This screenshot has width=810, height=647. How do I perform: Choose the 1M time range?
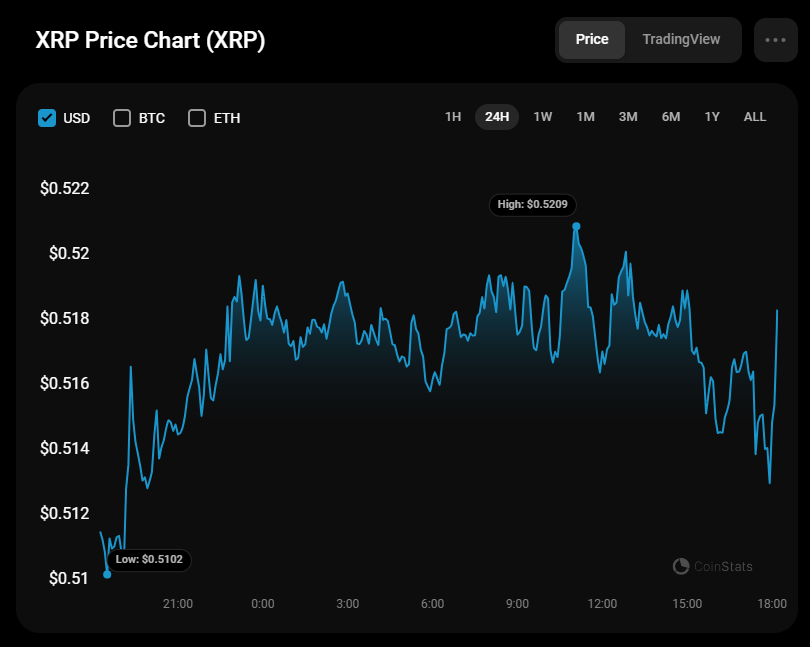[585, 117]
